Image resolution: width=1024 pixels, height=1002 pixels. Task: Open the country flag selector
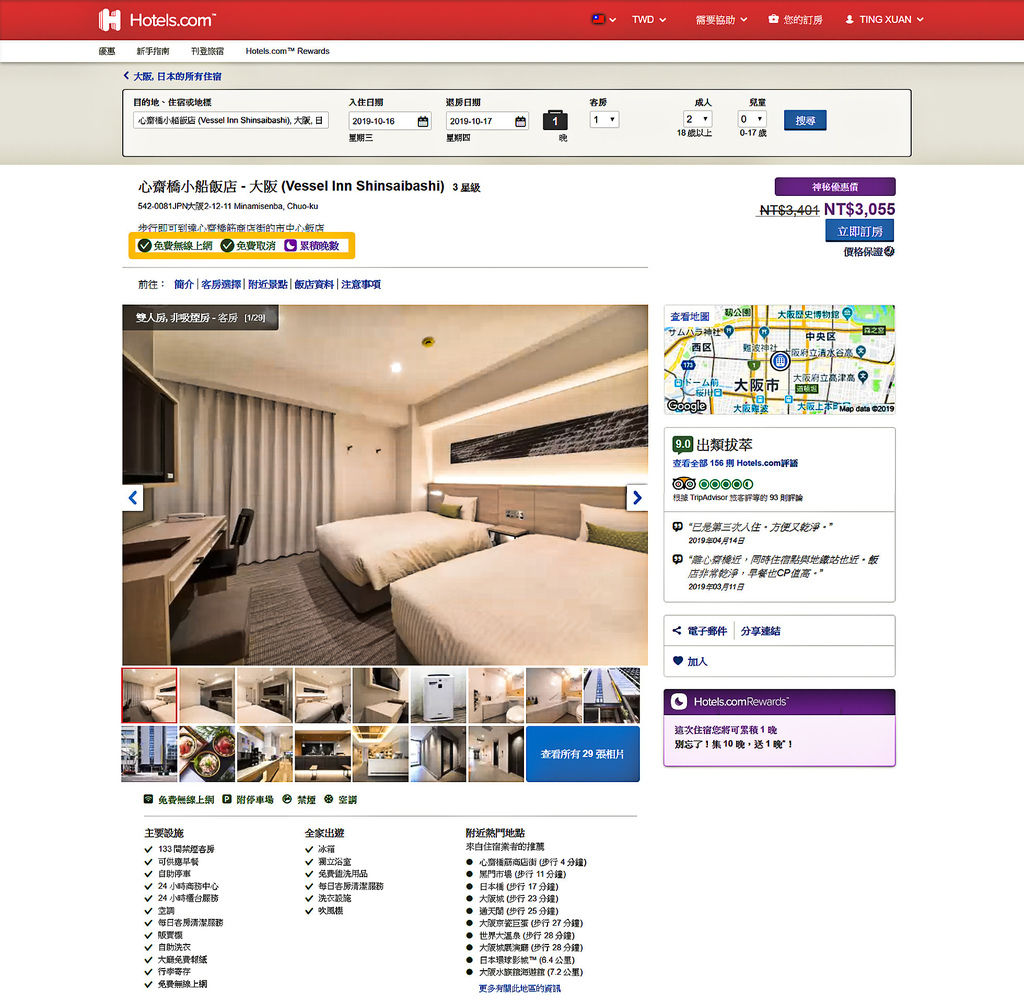[x=603, y=20]
